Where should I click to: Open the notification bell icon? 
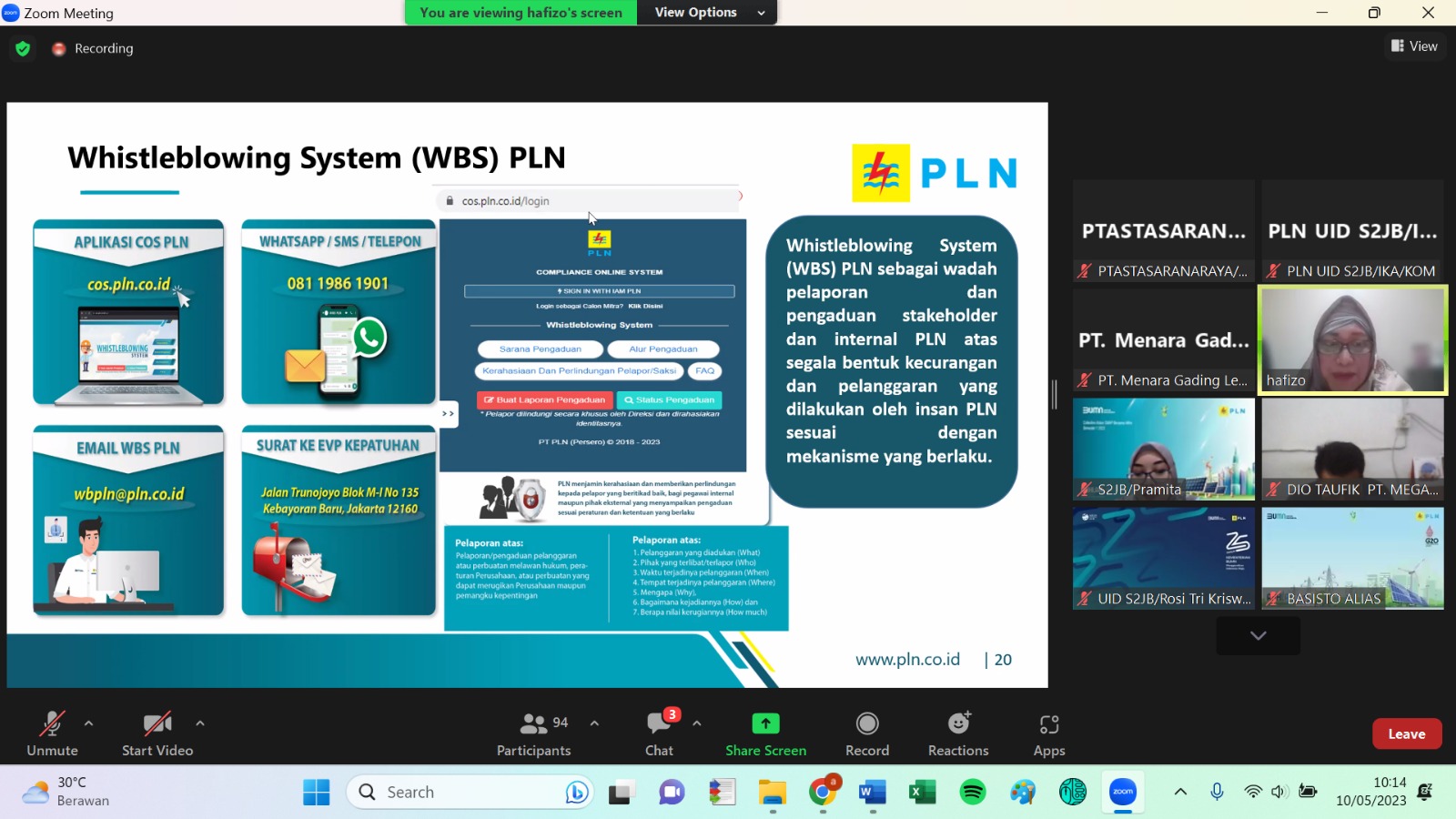1426,792
